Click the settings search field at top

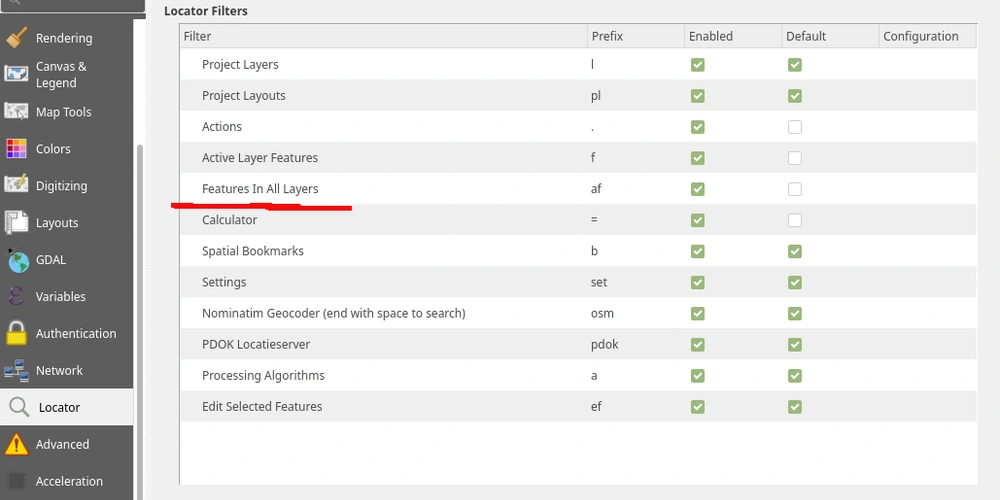[x=73, y=5]
